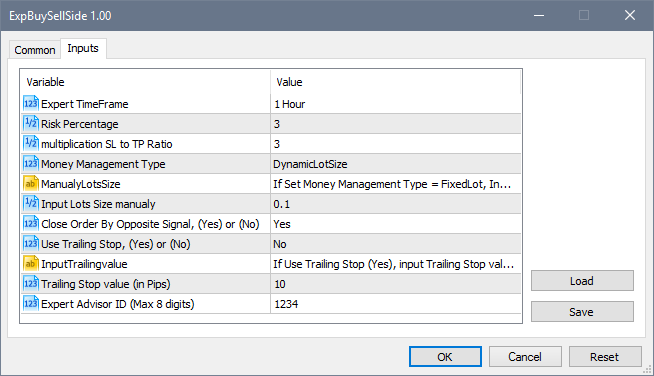This screenshot has height=376, width=654.
Task: Select the Inputs tab
Action: click(x=83, y=48)
